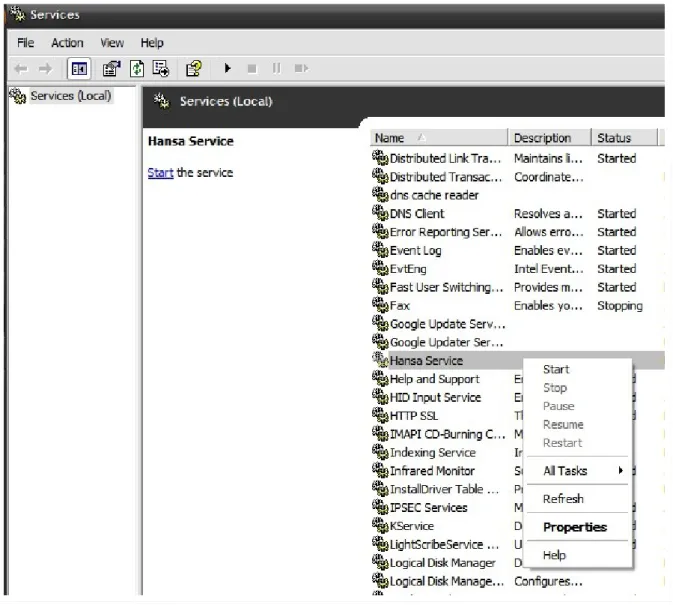Click the Start Service play icon

click(x=227, y=68)
